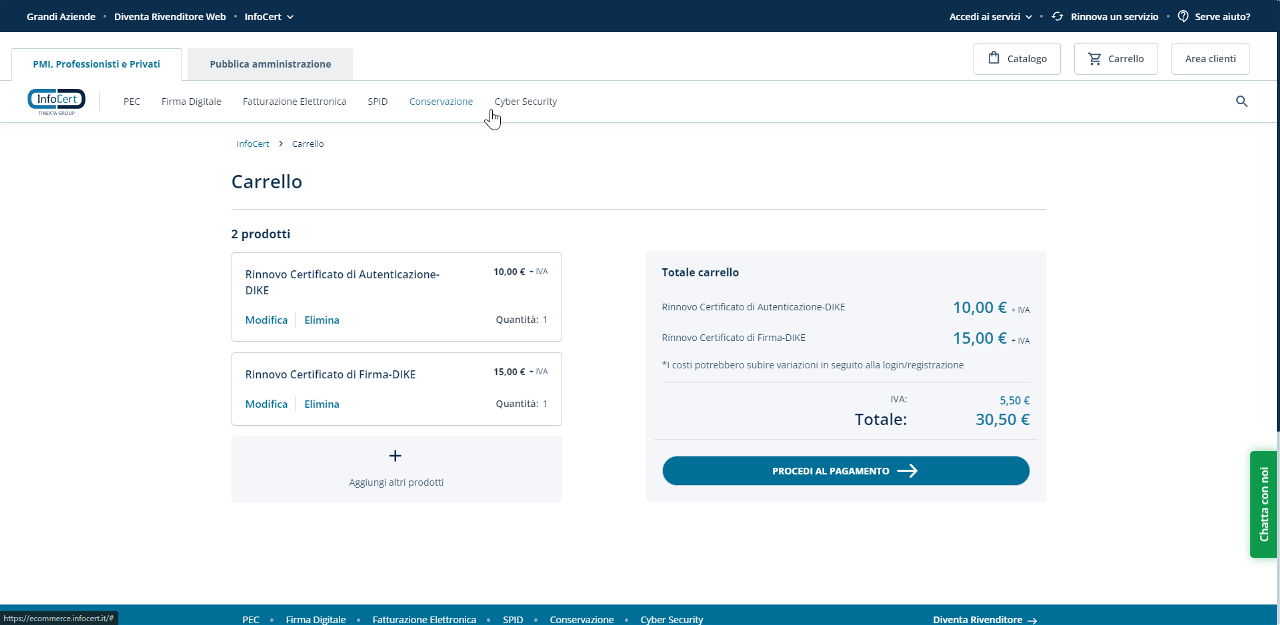Click Rinnova un servizio refresh link
1280x625 pixels.
[x=1104, y=17]
